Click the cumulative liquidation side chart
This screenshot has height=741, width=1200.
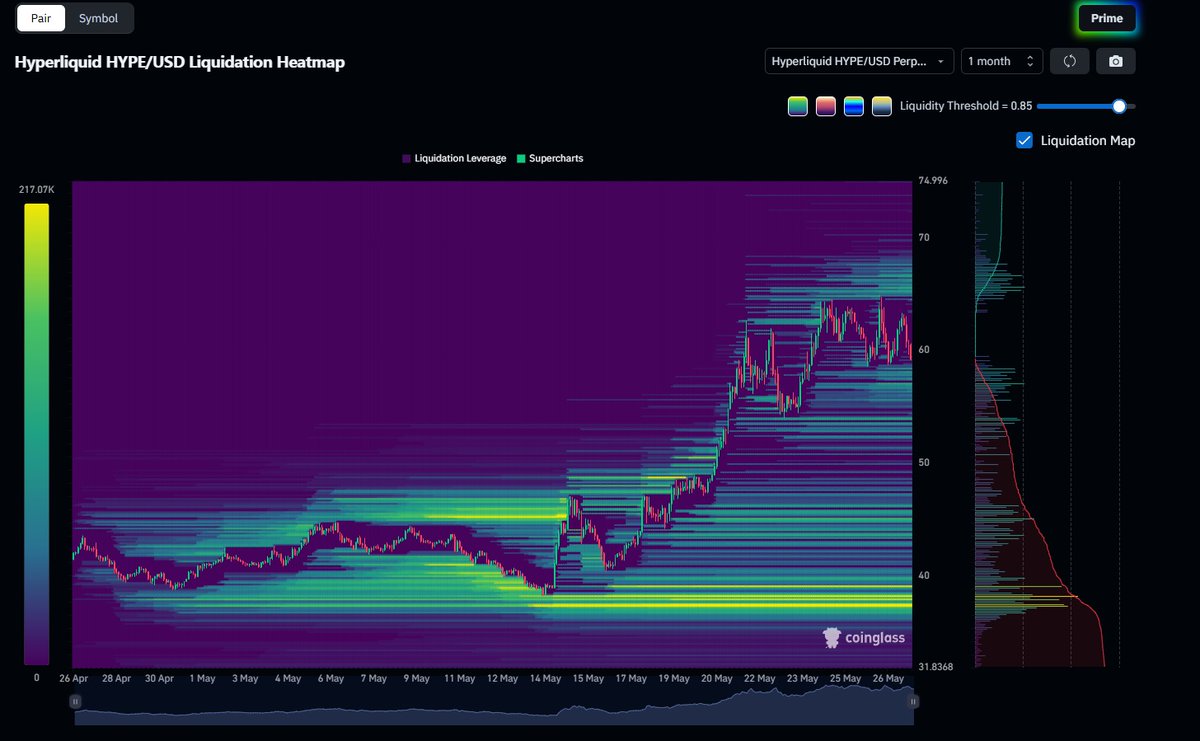1048,424
